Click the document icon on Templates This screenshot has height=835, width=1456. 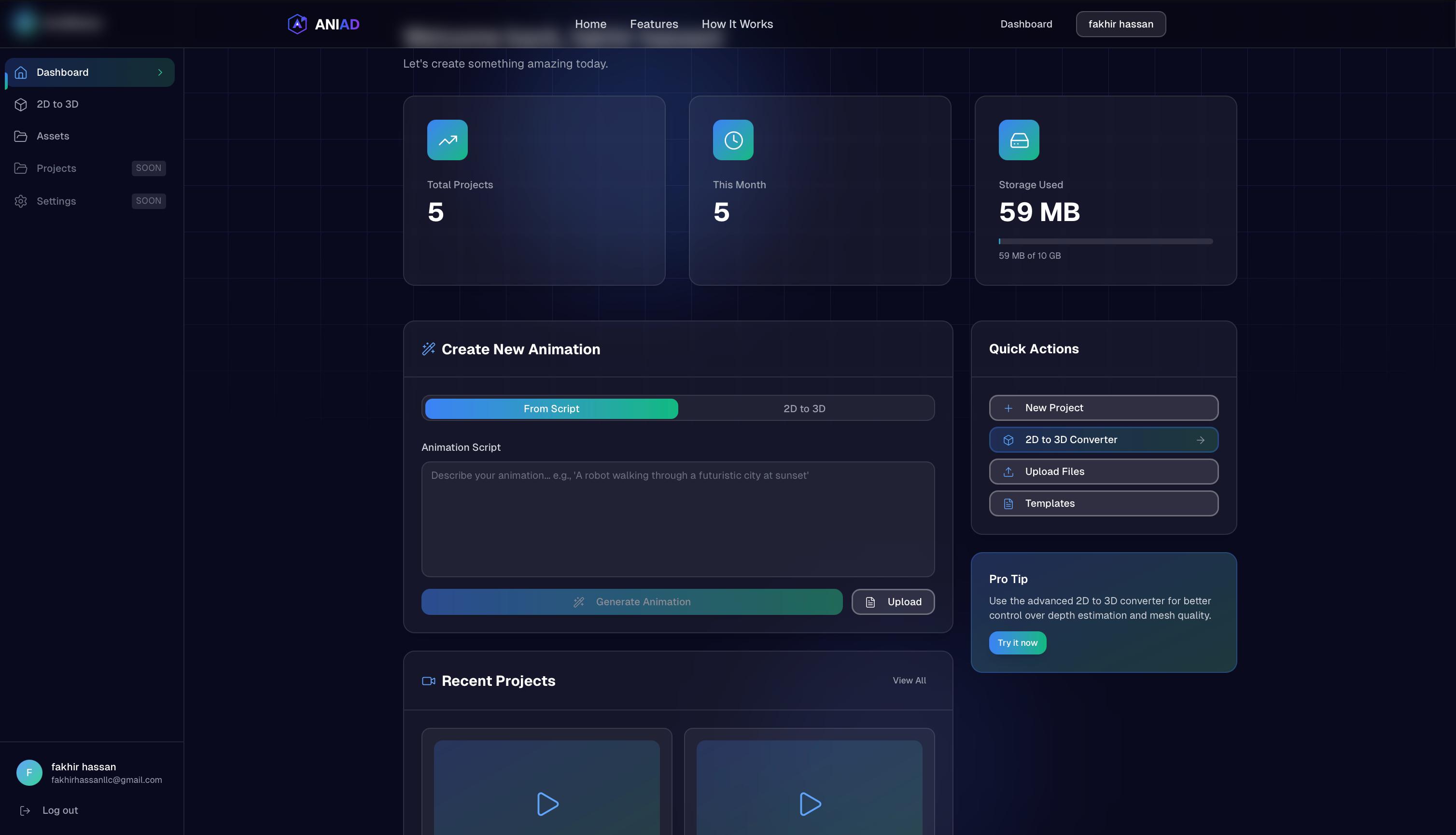[1008, 503]
